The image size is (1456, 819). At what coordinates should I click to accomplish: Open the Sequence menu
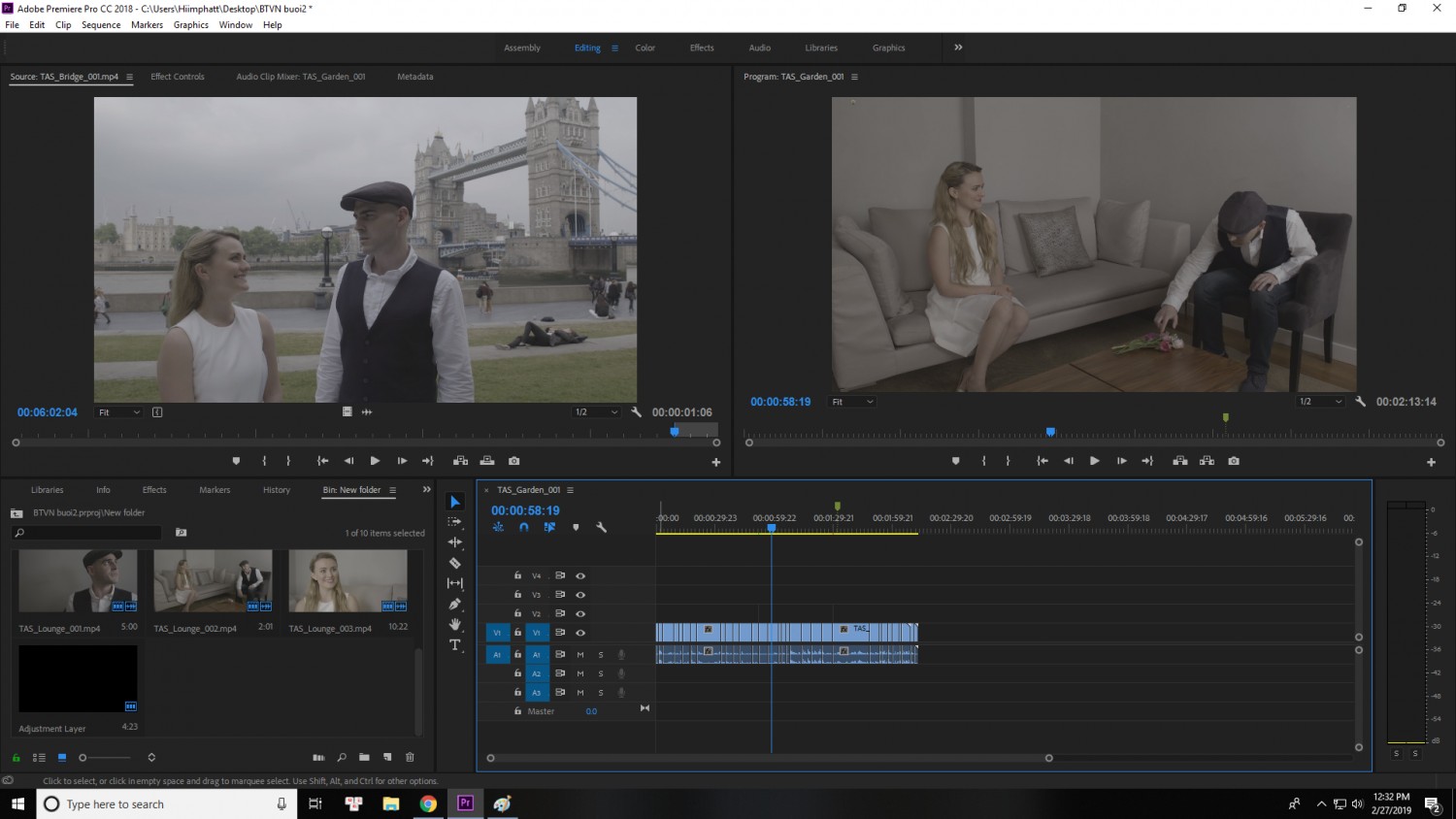[101, 25]
